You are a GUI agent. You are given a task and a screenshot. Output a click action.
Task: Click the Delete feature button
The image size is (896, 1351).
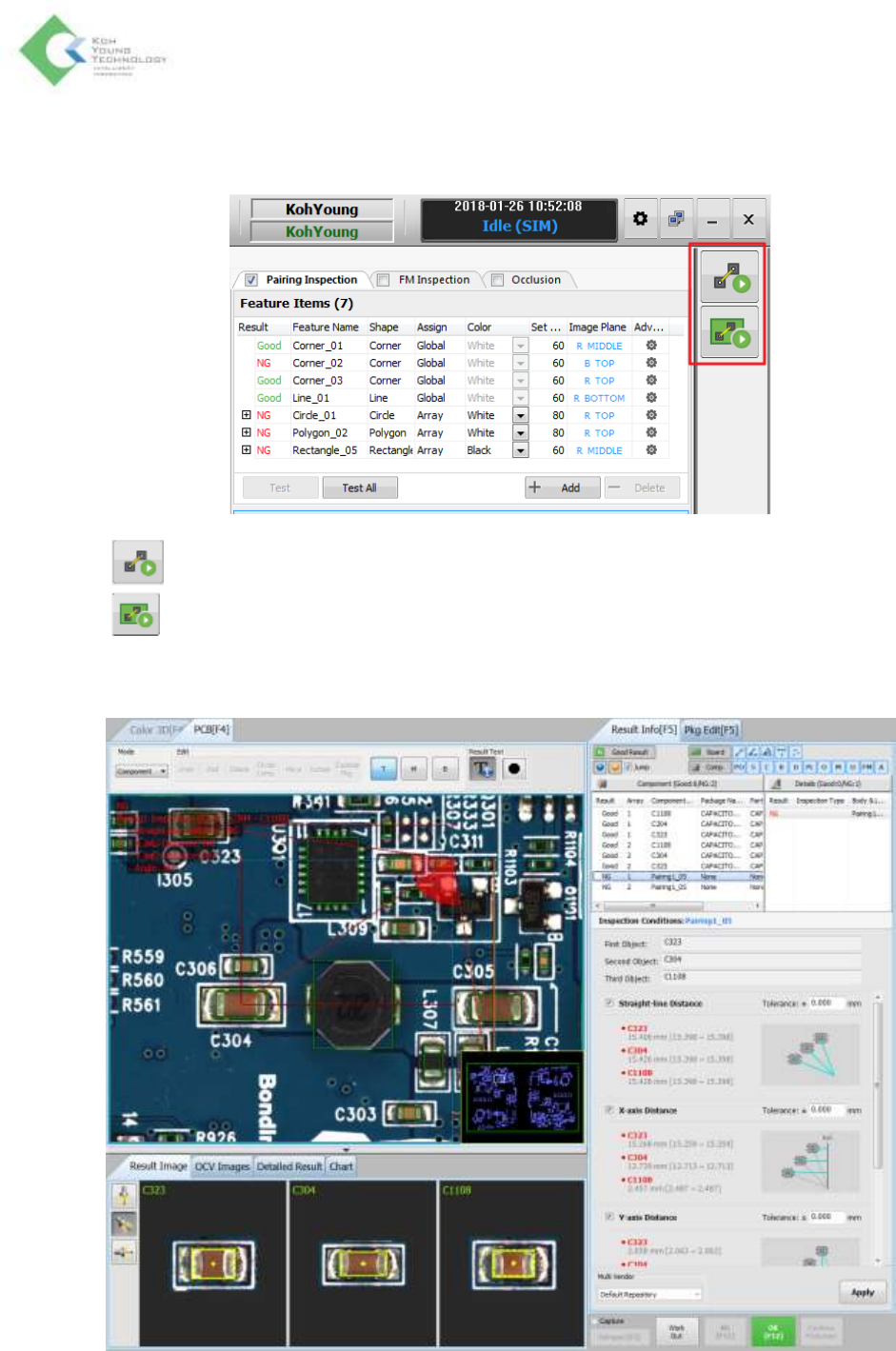coord(642,487)
